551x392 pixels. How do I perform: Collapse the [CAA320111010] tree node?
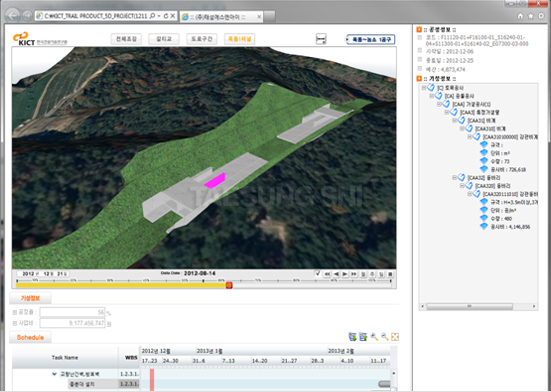(469, 194)
